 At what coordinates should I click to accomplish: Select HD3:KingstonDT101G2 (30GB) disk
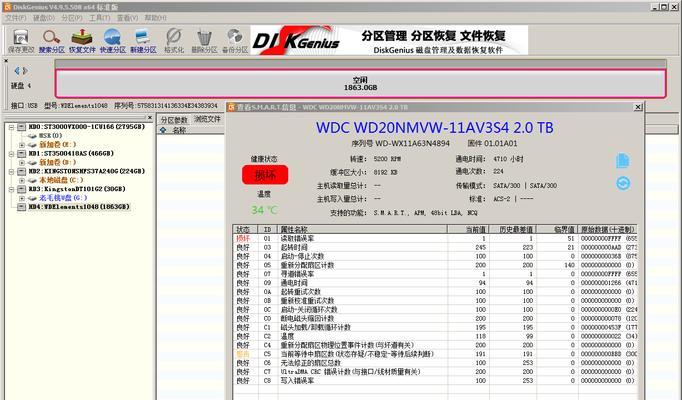click(77, 189)
